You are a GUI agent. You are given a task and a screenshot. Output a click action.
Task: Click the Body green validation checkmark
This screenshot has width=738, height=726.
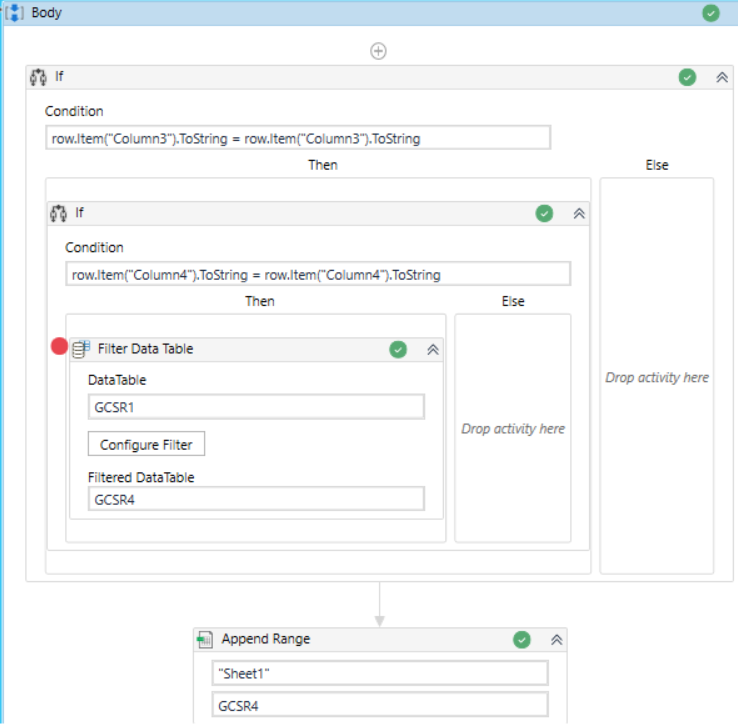pyautogui.click(x=711, y=13)
